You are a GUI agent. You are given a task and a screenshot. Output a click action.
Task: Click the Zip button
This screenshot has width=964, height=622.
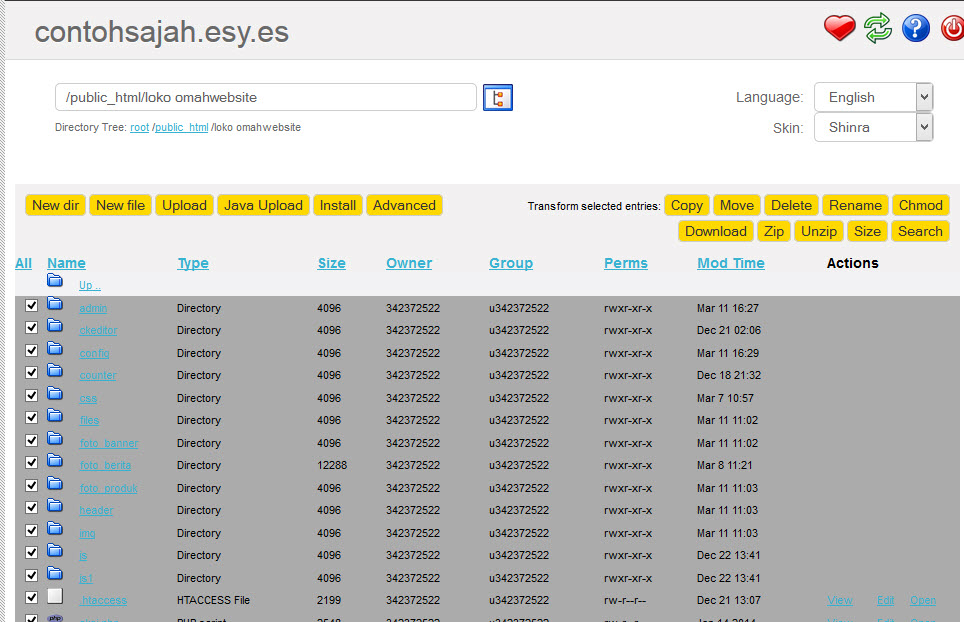[773, 231]
